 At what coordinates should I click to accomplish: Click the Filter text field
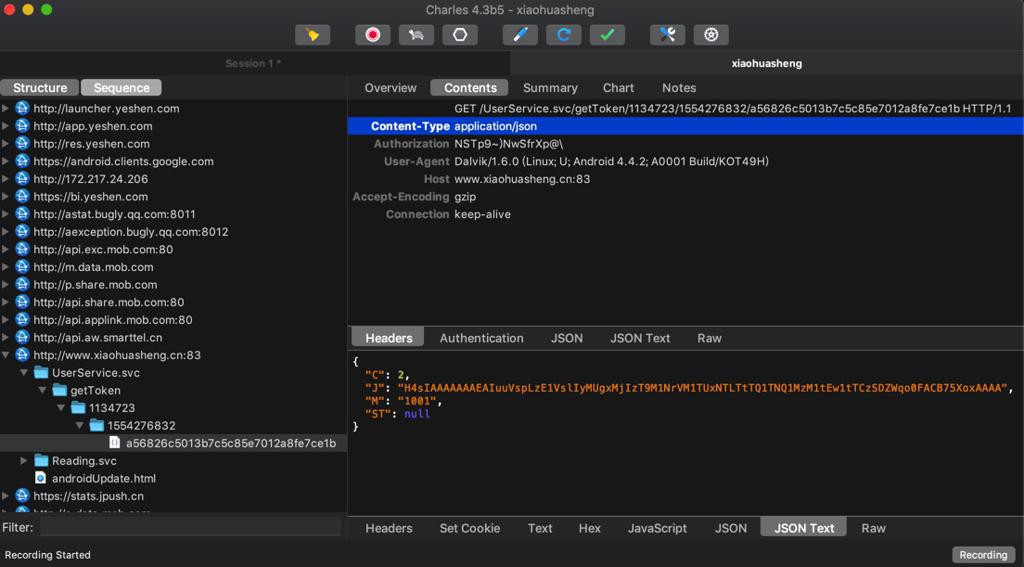coord(190,527)
